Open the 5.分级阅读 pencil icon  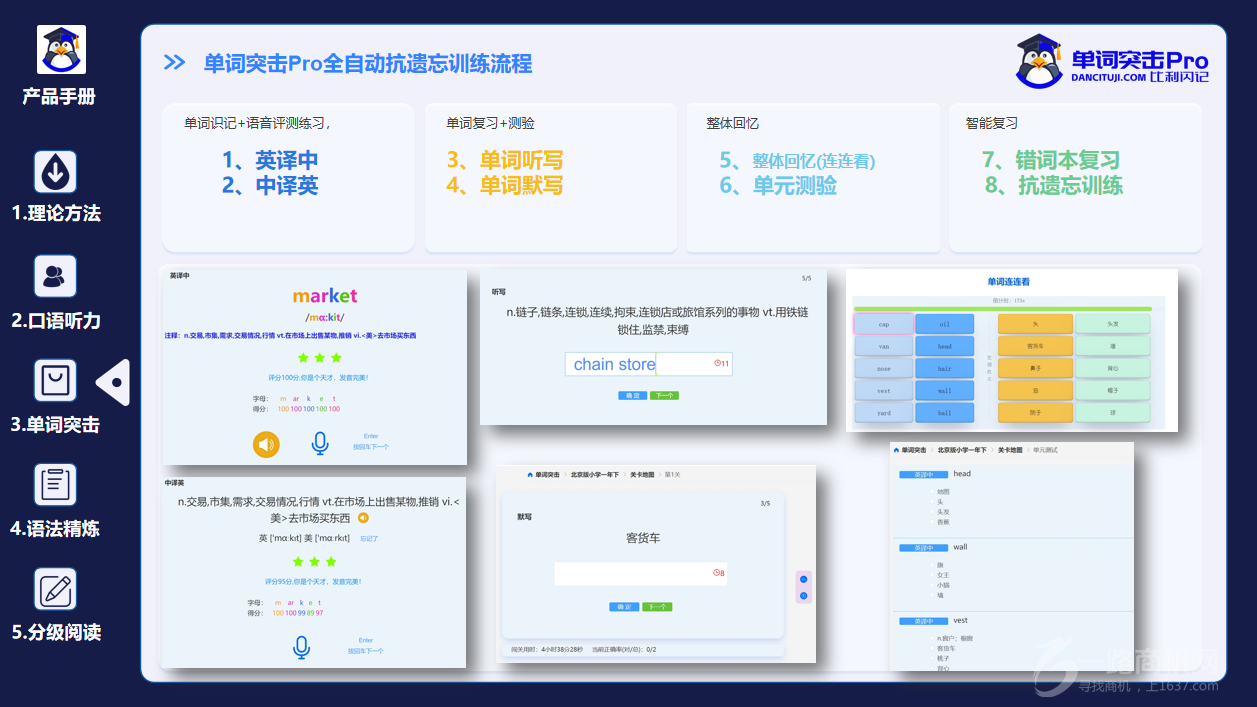coord(55,589)
